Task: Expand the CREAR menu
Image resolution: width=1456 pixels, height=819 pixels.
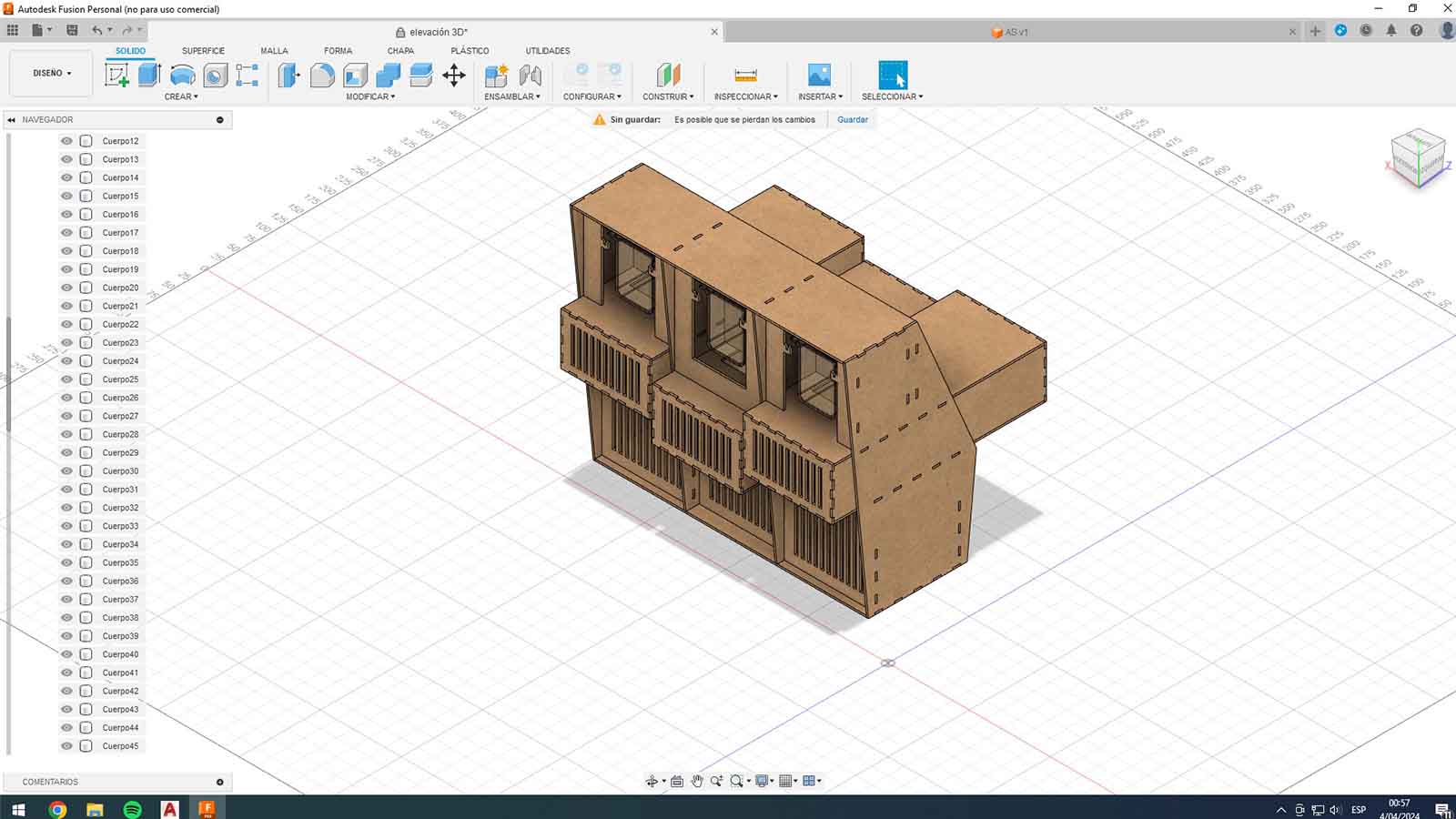Action: (181, 96)
